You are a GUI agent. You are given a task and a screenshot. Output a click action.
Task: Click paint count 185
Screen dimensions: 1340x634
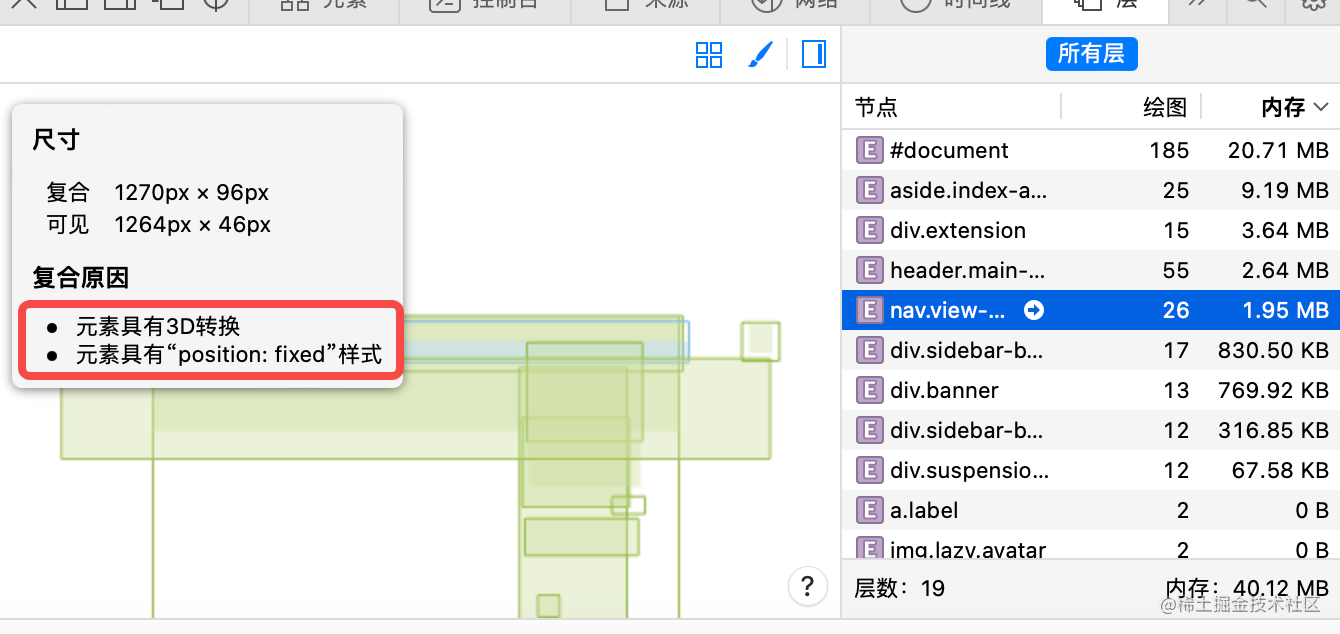pos(1169,150)
